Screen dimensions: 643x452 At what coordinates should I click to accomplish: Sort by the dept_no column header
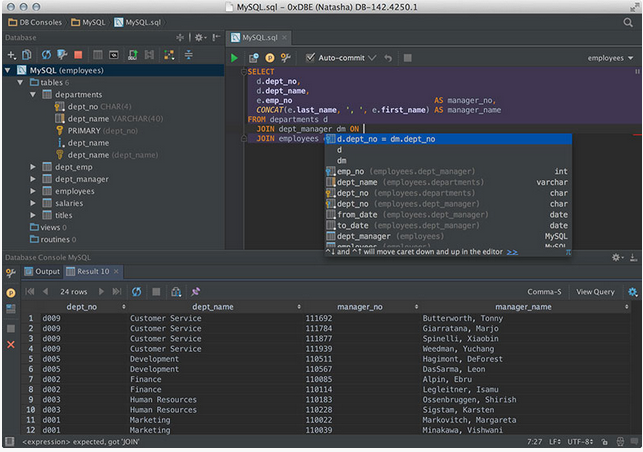coord(82,307)
